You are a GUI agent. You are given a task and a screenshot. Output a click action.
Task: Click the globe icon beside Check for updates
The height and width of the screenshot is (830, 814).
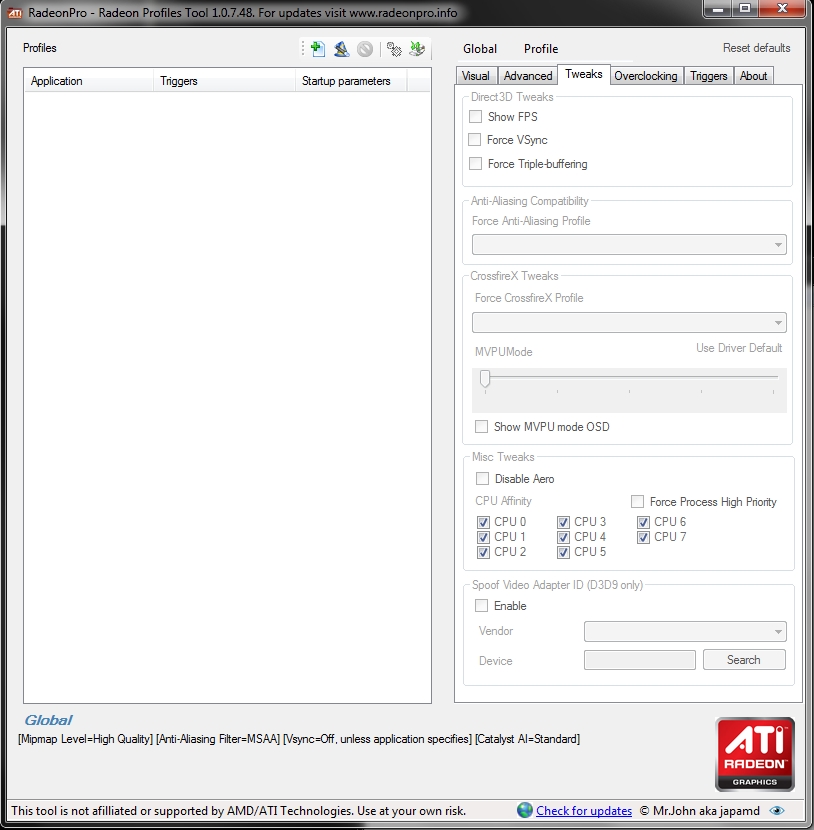point(524,810)
